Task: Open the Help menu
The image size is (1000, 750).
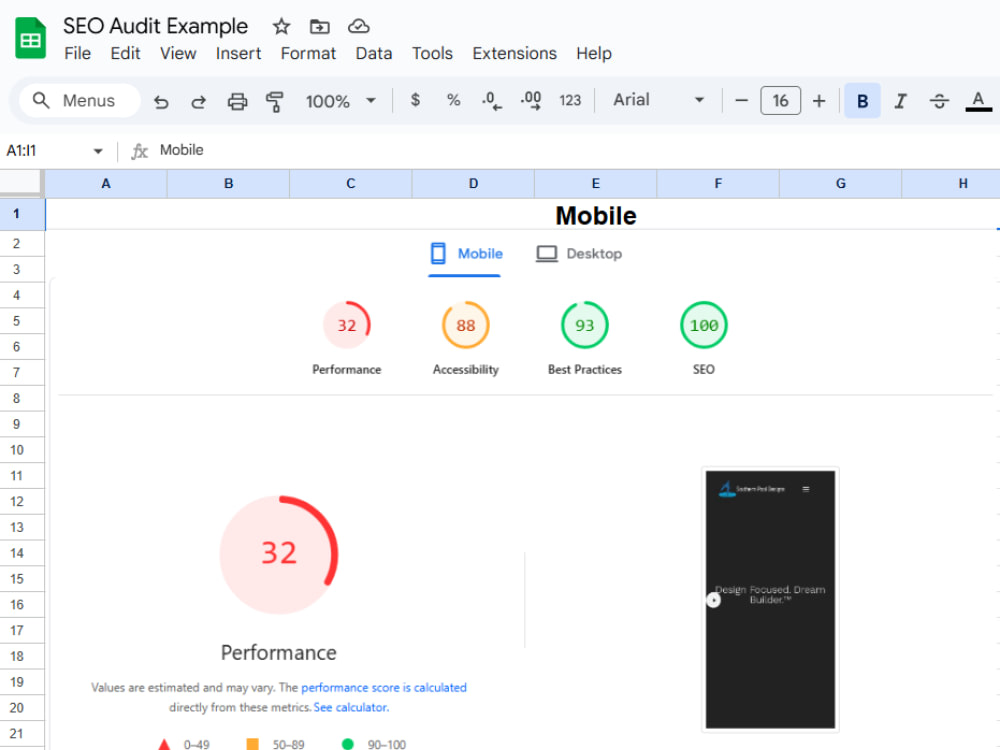Action: [594, 54]
